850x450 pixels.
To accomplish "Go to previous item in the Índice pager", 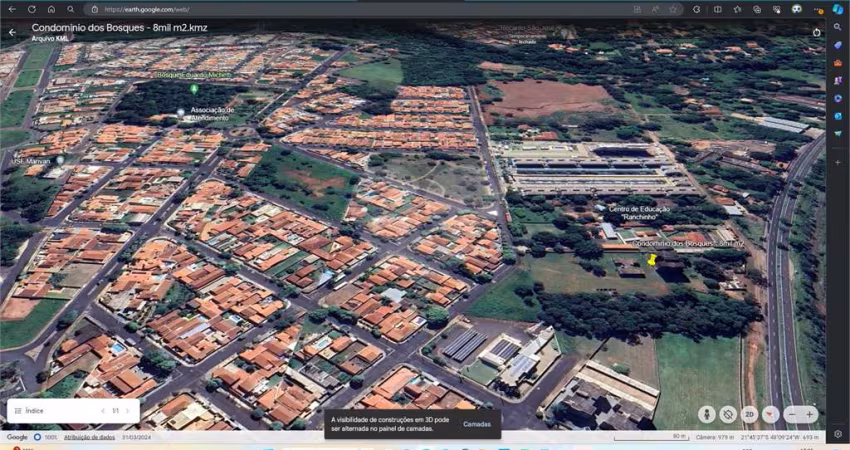I will coord(103,411).
